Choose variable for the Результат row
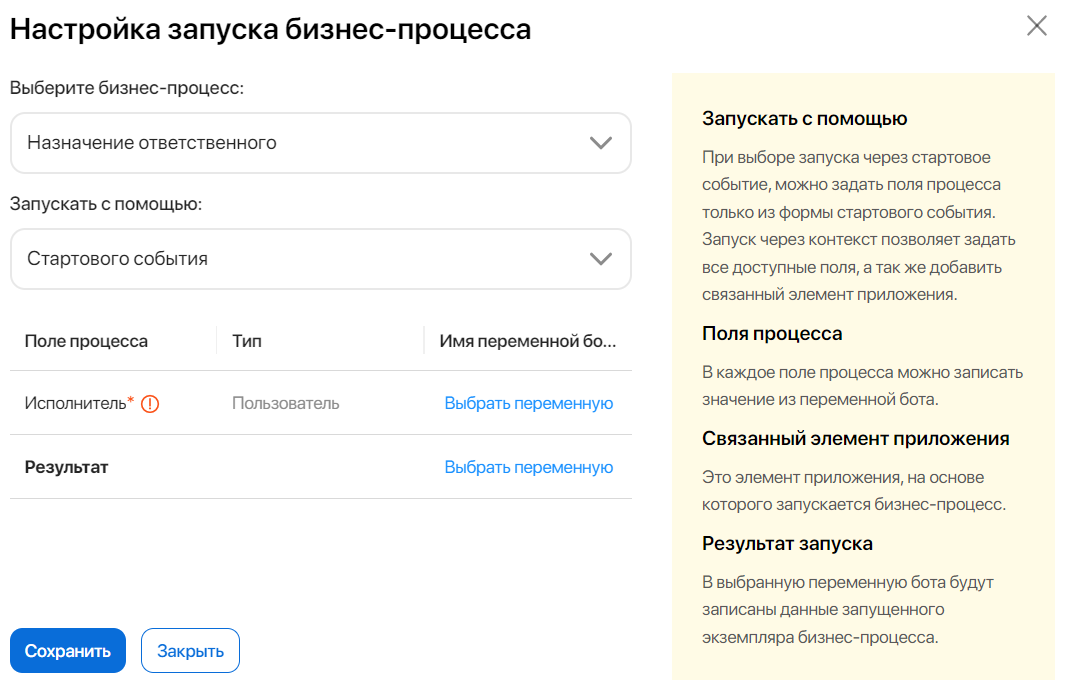Viewport: 1069px width, 687px height. (528, 467)
